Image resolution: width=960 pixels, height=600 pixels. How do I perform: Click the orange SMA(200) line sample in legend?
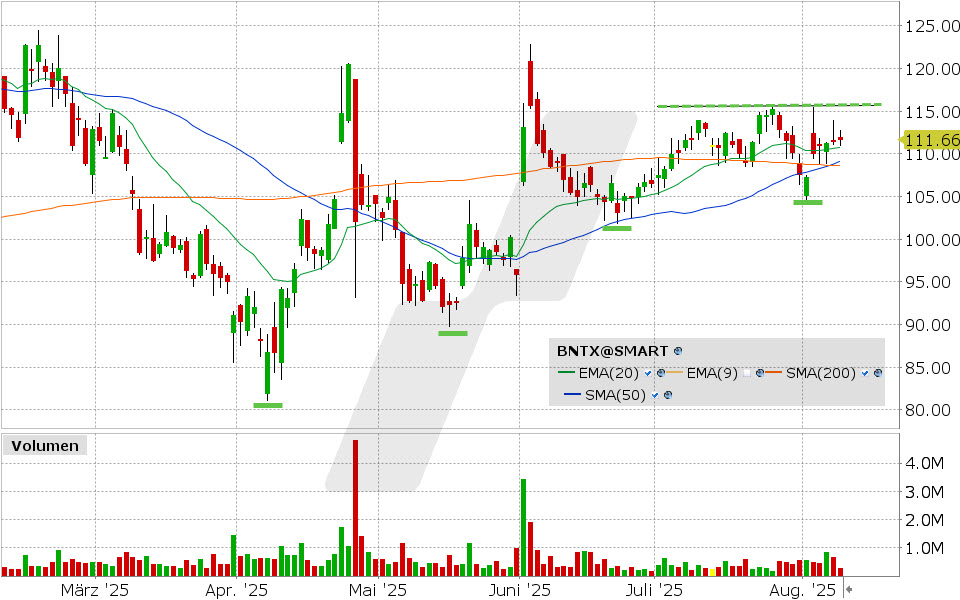(x=774, y=373)
